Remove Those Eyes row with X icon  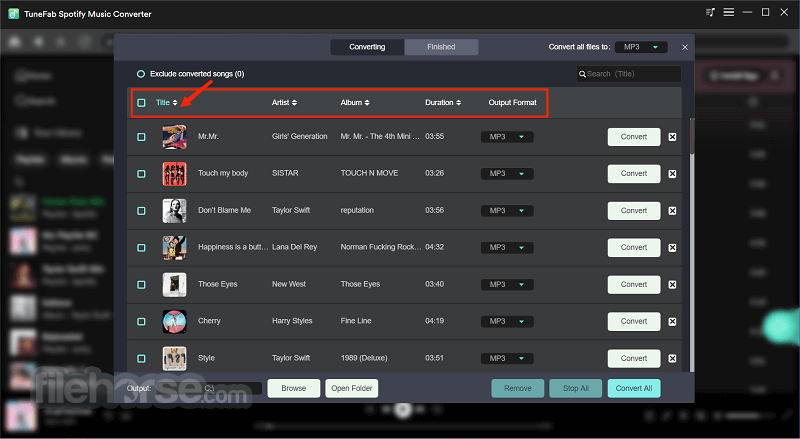[x=672, y=285]
